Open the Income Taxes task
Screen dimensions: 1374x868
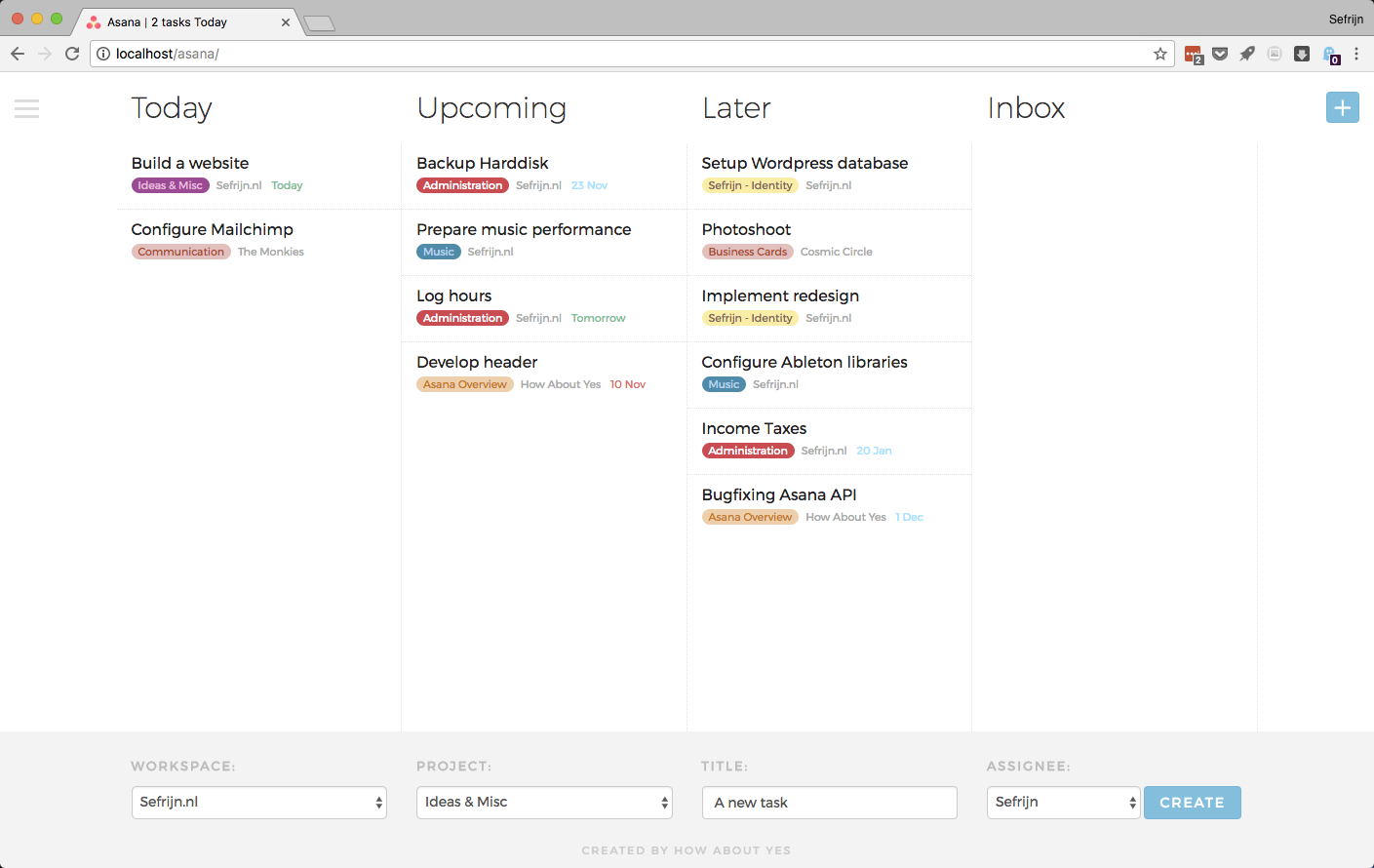[x=754, y=428]
